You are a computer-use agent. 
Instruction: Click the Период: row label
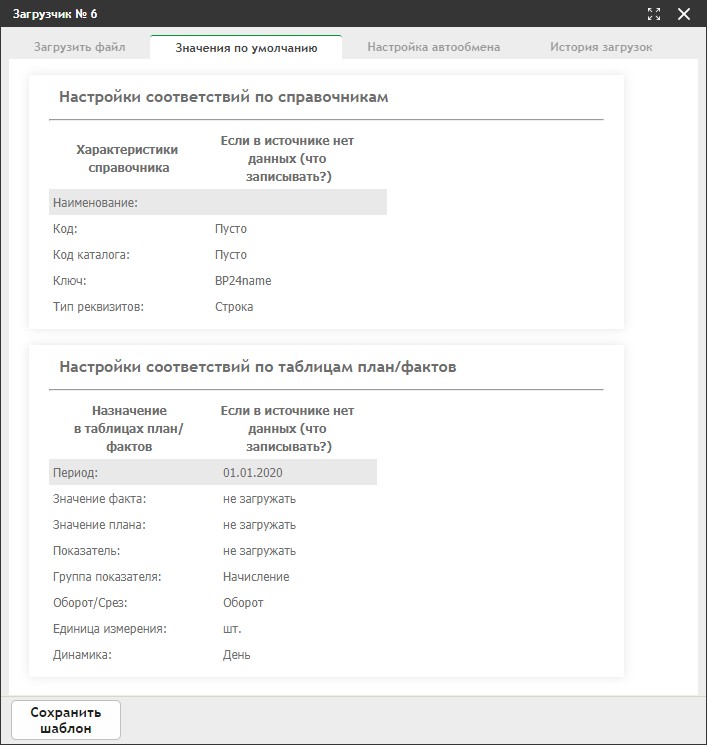pos(75,473)
